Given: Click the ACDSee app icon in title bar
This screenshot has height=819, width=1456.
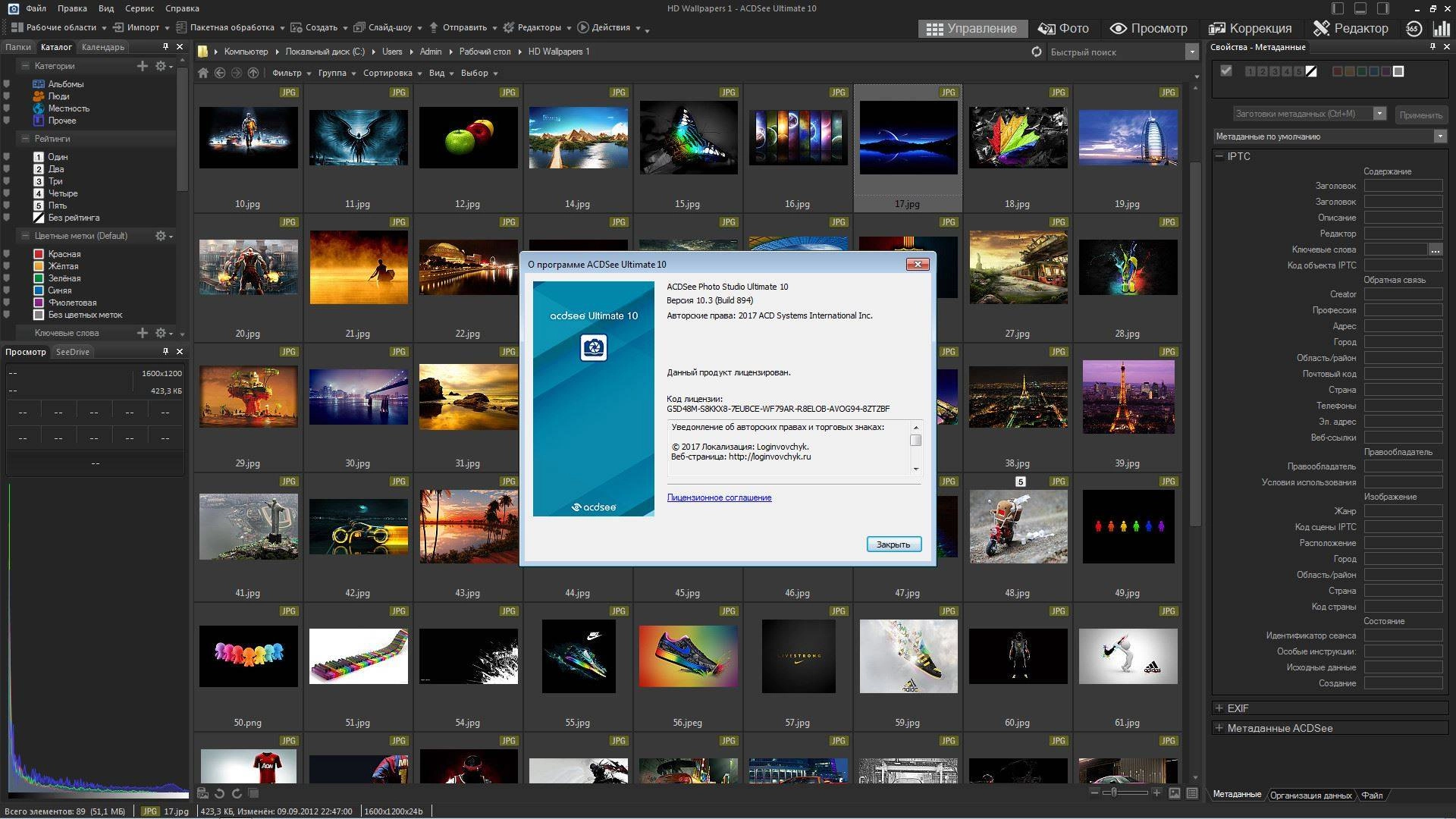Looking at the screenshot, I should 12,8.
